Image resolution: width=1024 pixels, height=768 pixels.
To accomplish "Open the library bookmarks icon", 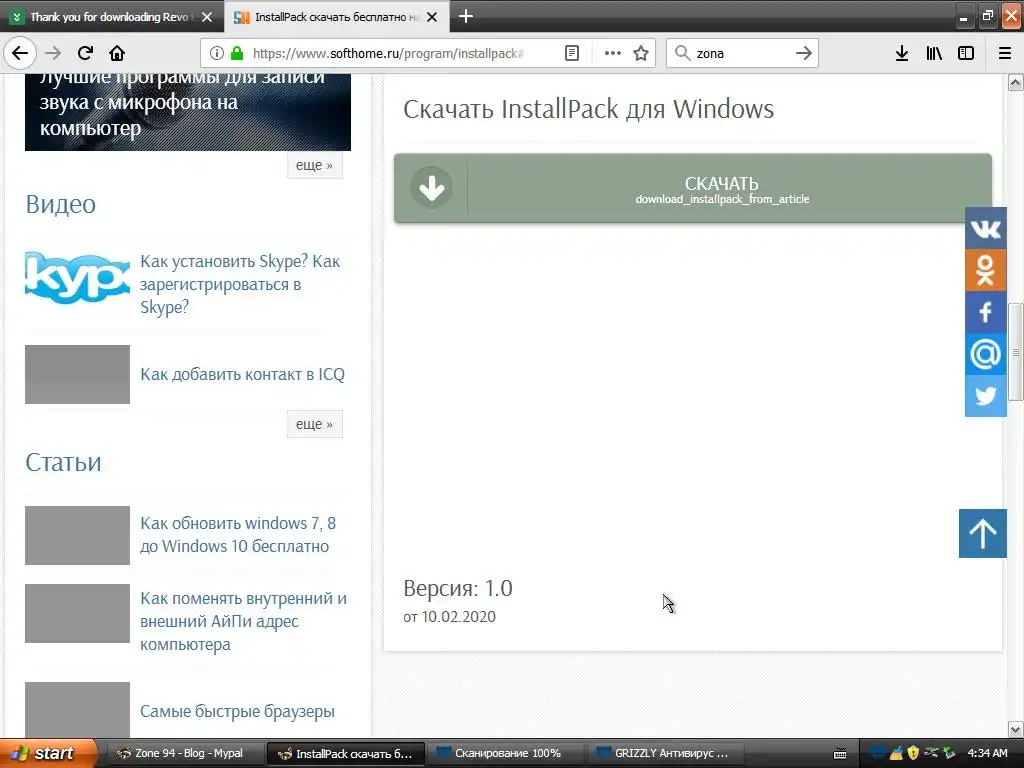I will coord(934,53).
